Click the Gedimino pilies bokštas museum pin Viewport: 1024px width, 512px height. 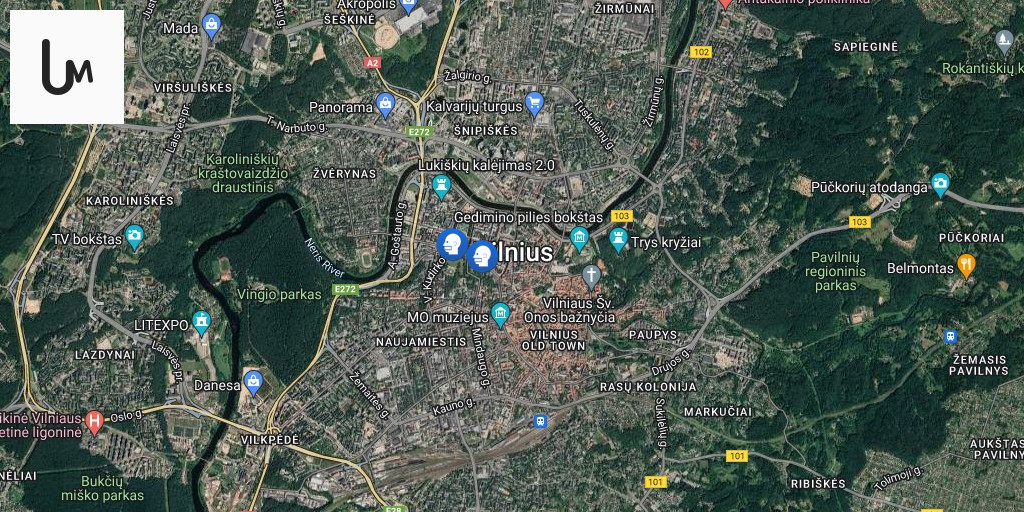click(579, 239)
